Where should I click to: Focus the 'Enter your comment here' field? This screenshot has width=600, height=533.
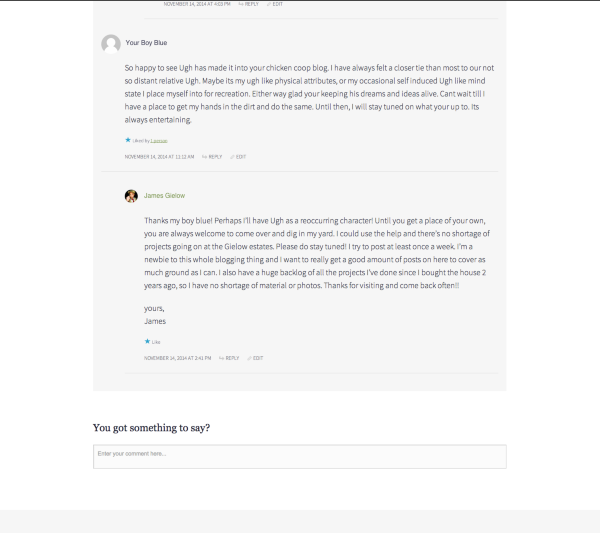(299, 456)
